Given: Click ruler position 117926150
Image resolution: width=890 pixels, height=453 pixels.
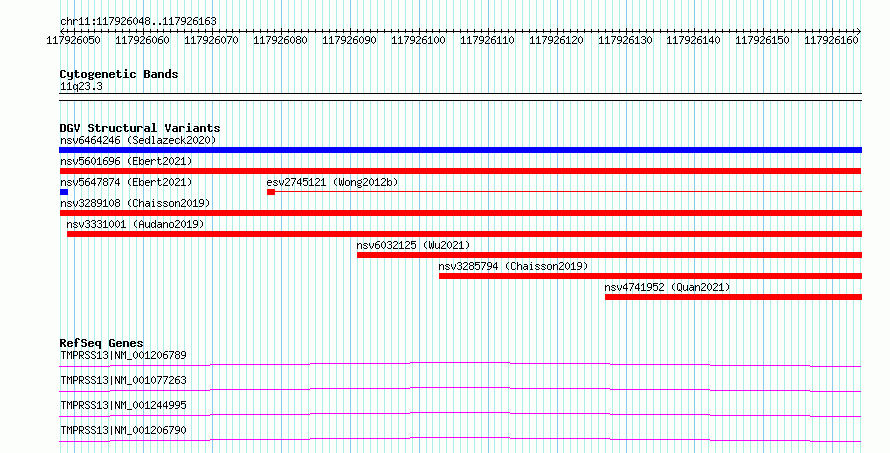Looking at the screenshot, I should [x=762, y=40].
